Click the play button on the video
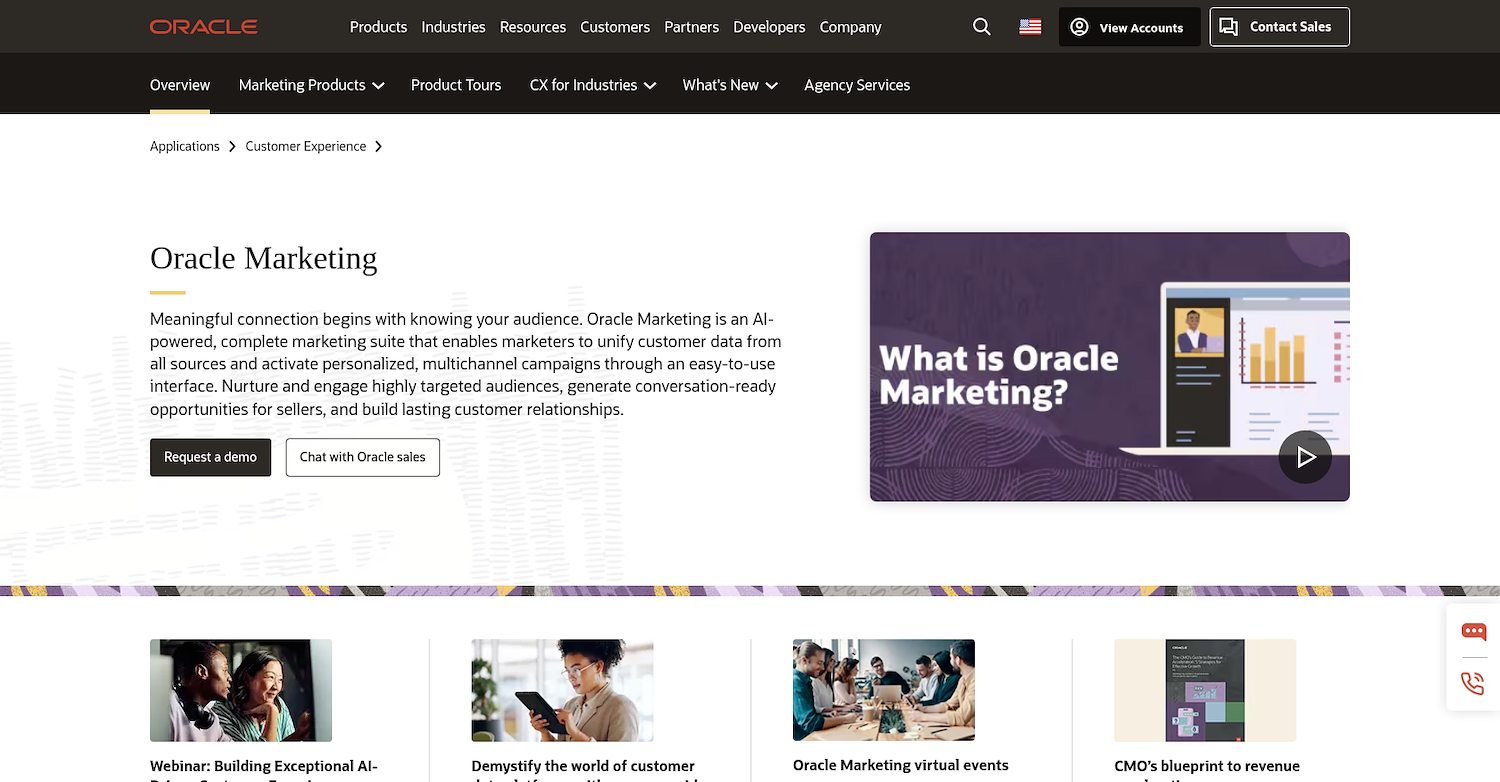 click(x=1305, y=457)
